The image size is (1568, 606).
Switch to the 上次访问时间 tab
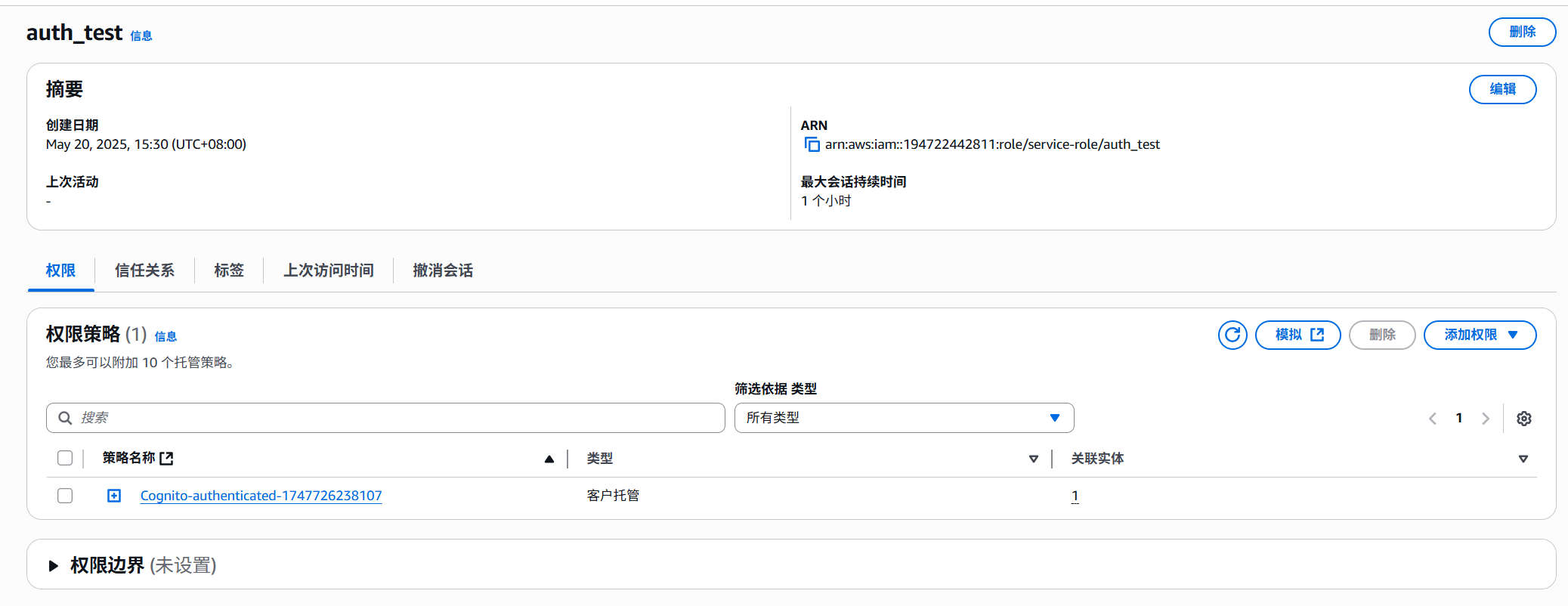328,271
